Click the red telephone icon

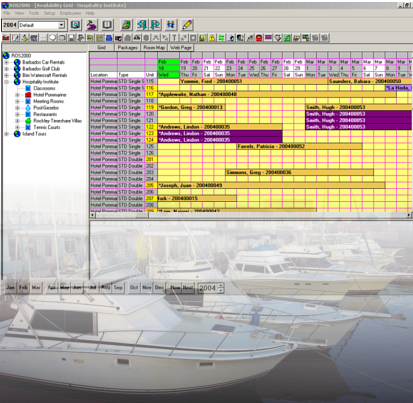[259, 38]
